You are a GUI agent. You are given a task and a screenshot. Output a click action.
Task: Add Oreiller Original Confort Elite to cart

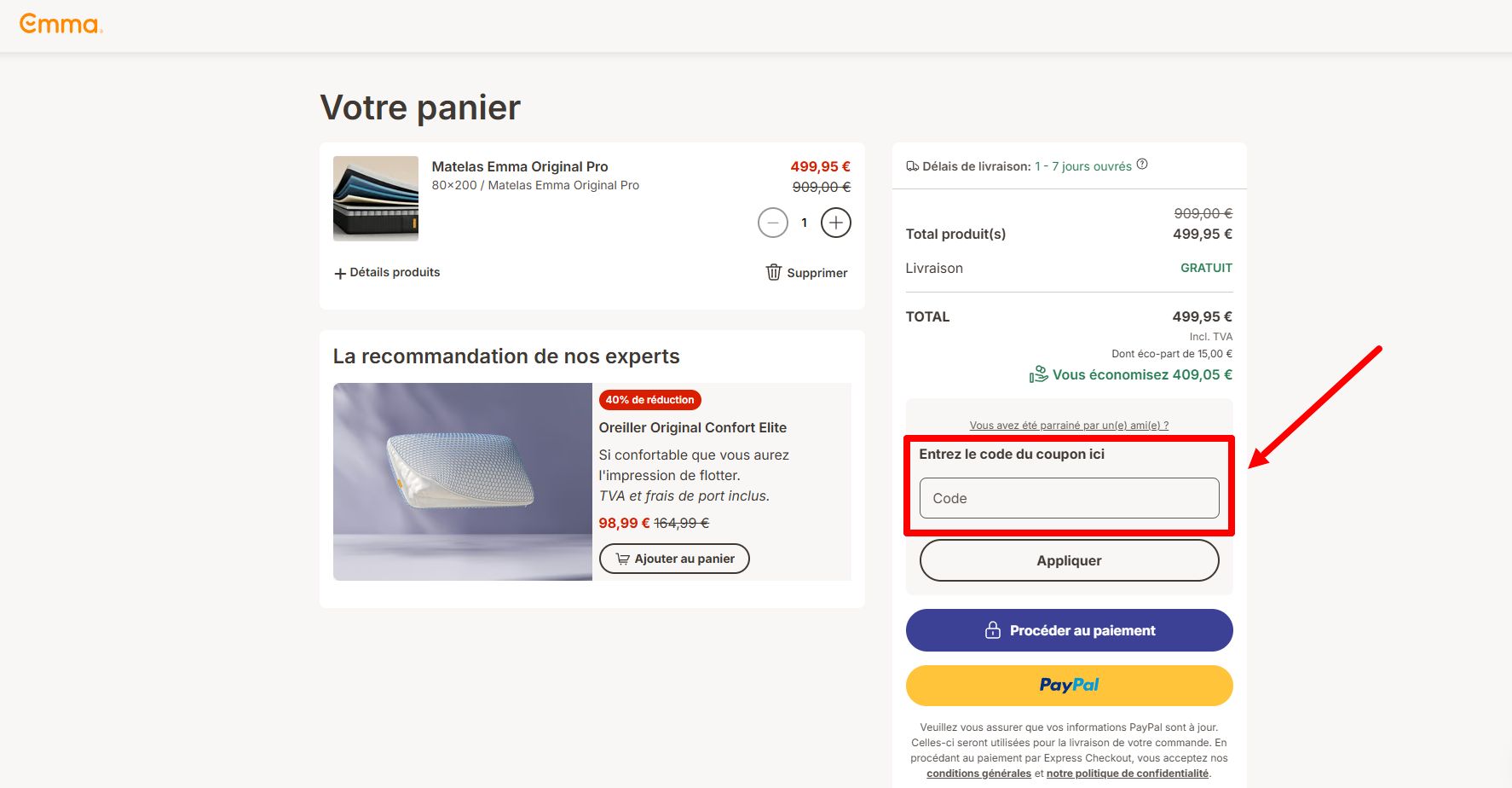pyautogui.click(x=674, y=559)
